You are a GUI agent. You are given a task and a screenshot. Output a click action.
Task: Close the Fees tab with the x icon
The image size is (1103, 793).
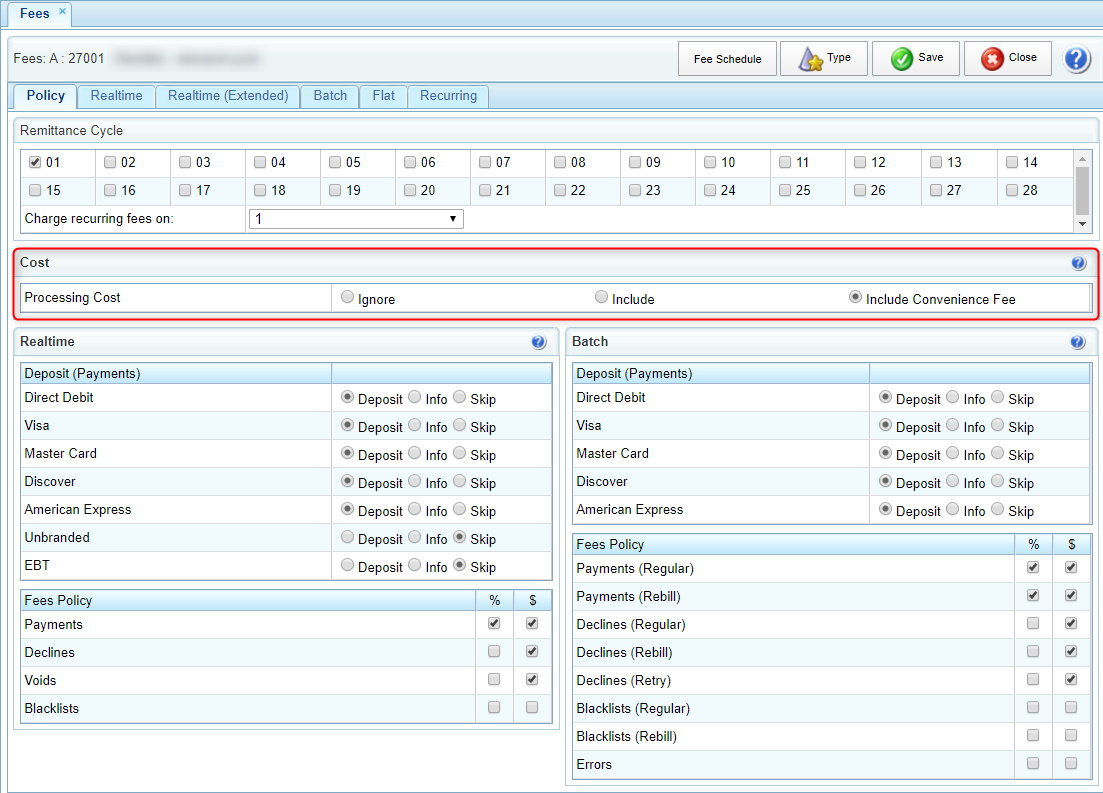tap(62, 11)
